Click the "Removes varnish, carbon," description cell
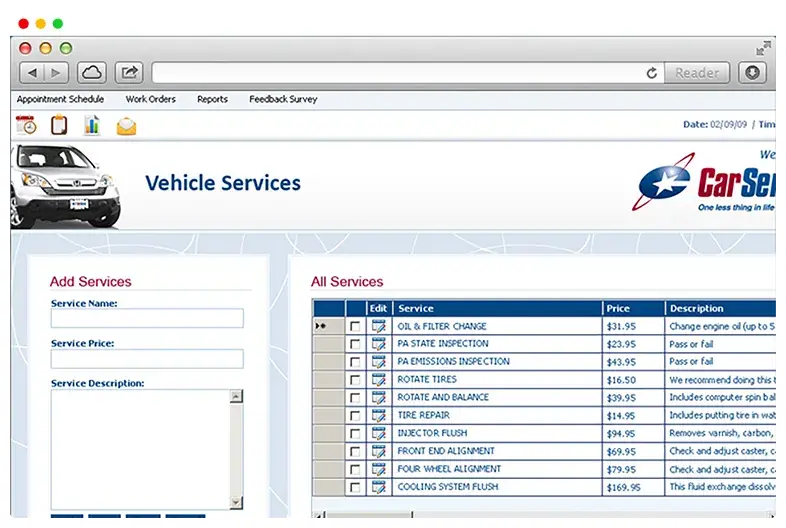Viewport: 786px width, 528px height. tap(720, 433)
